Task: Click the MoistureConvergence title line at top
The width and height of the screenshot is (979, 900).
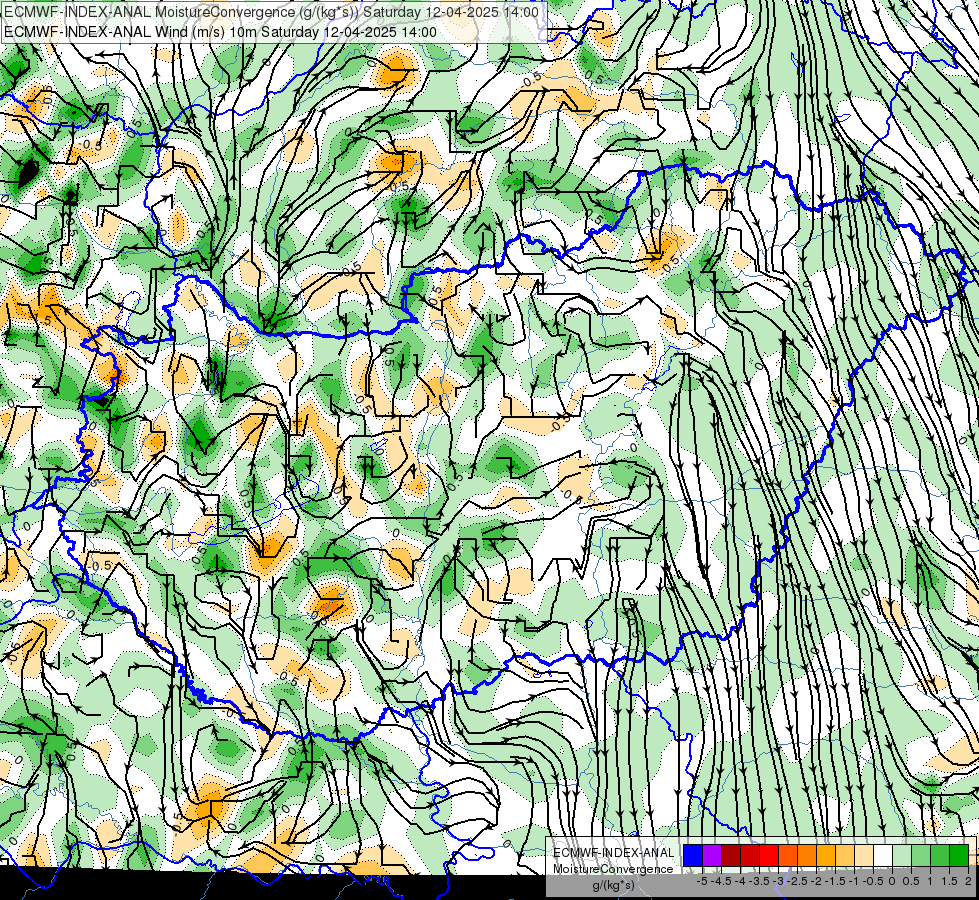Action: (x=272, y=12)
